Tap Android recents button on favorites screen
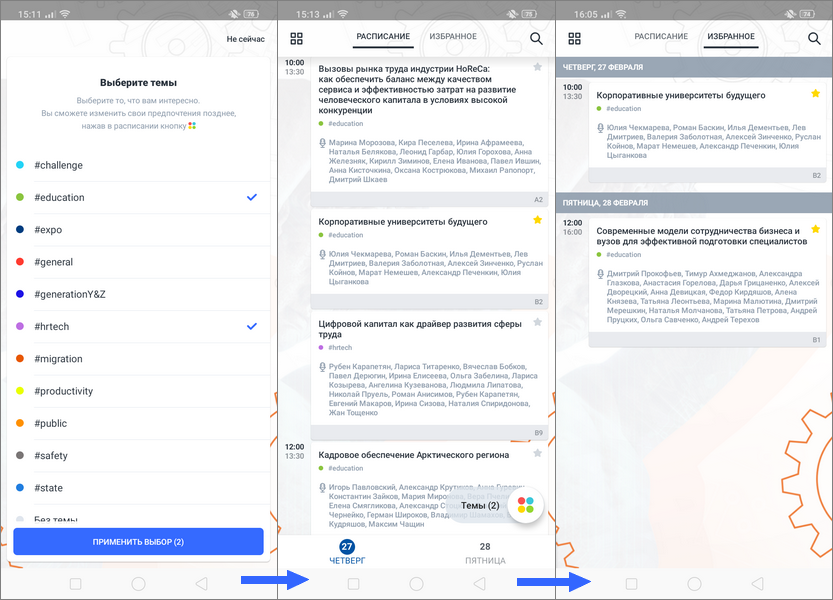Image resolution: width=833 pixels, height=600 pixels. (x=631, y=584)
